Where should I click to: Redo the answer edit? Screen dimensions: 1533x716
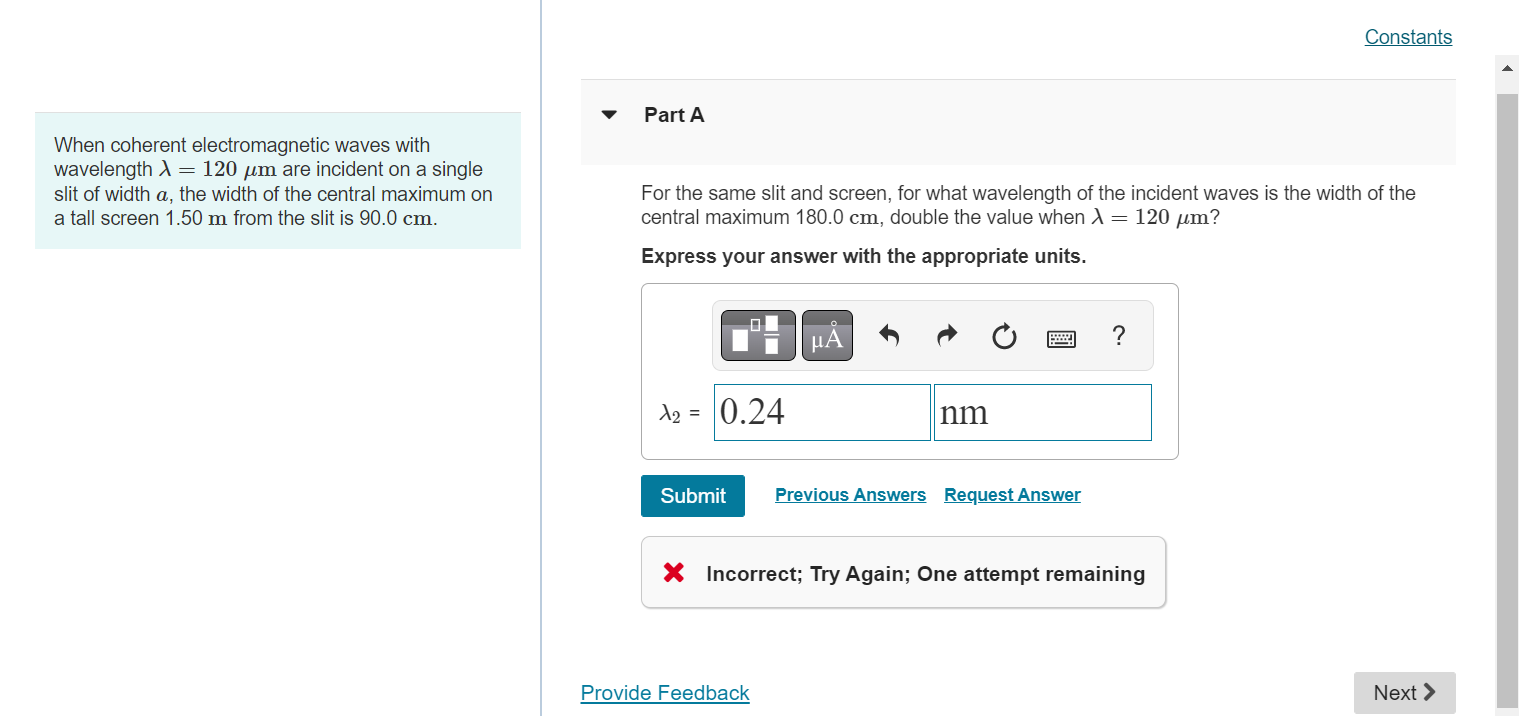pos(946,335)
